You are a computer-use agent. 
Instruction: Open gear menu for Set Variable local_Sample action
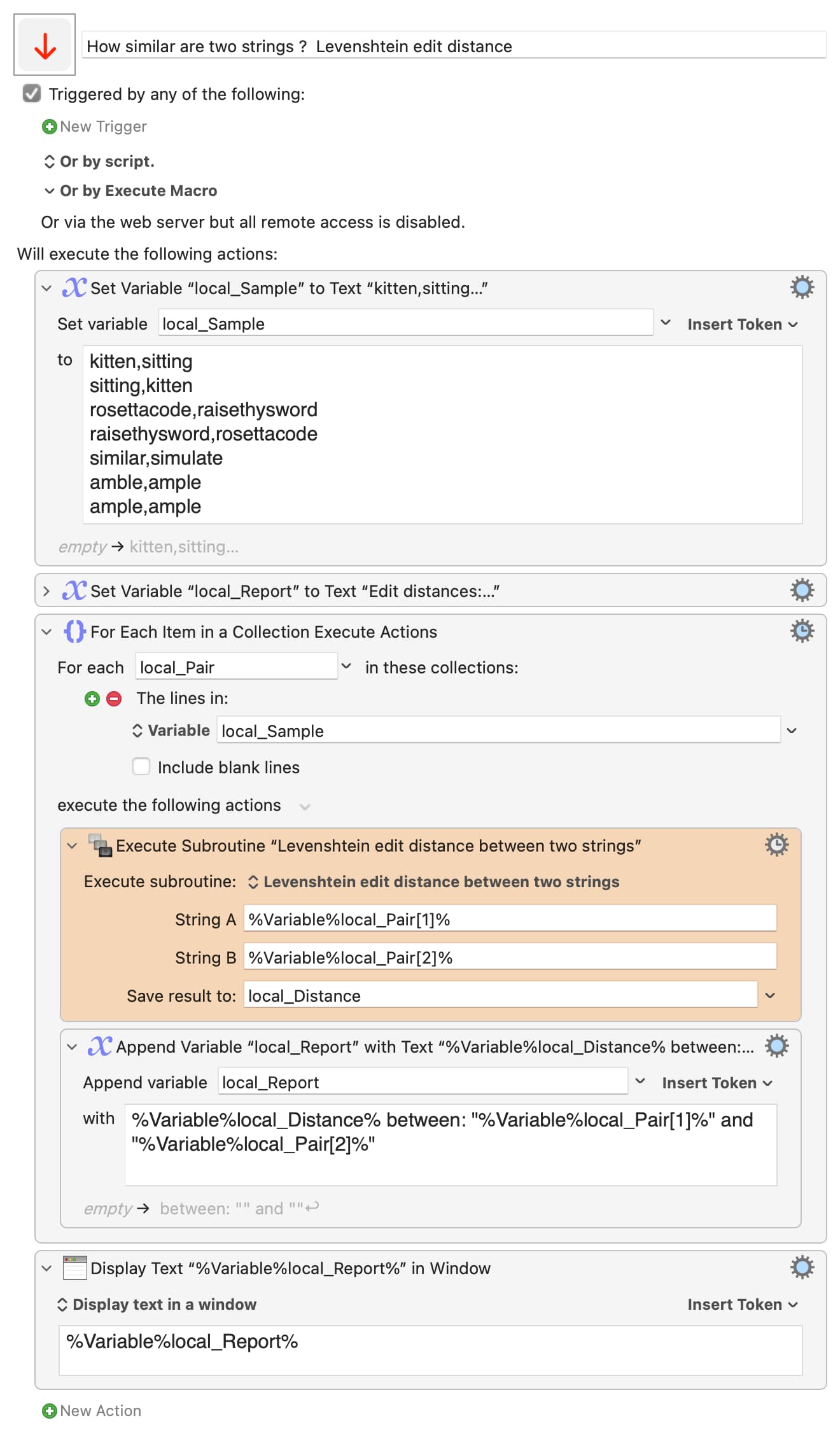point(802,288)
